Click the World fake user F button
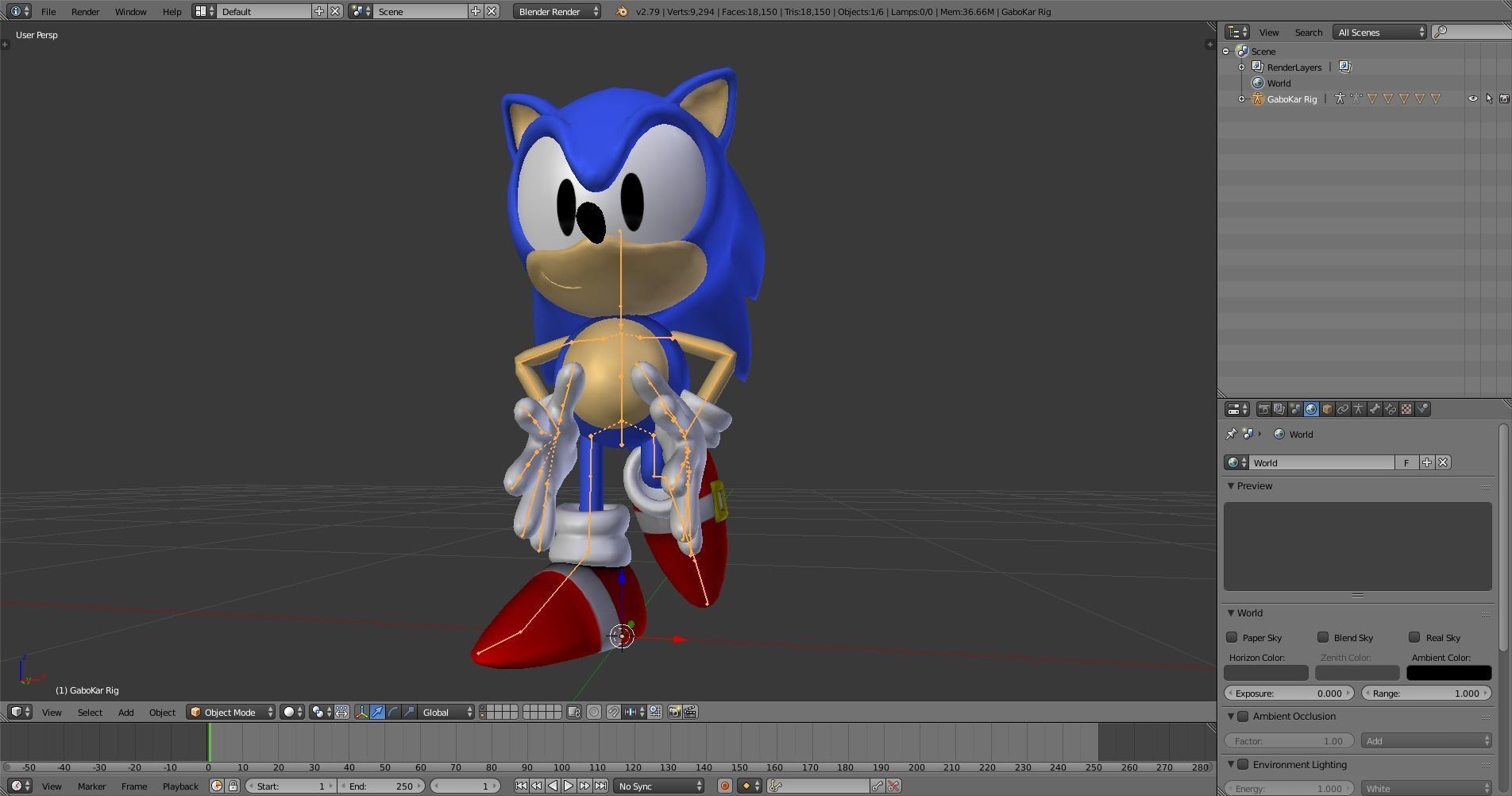Screen dimensions: 1512x796 [1406, 462]
